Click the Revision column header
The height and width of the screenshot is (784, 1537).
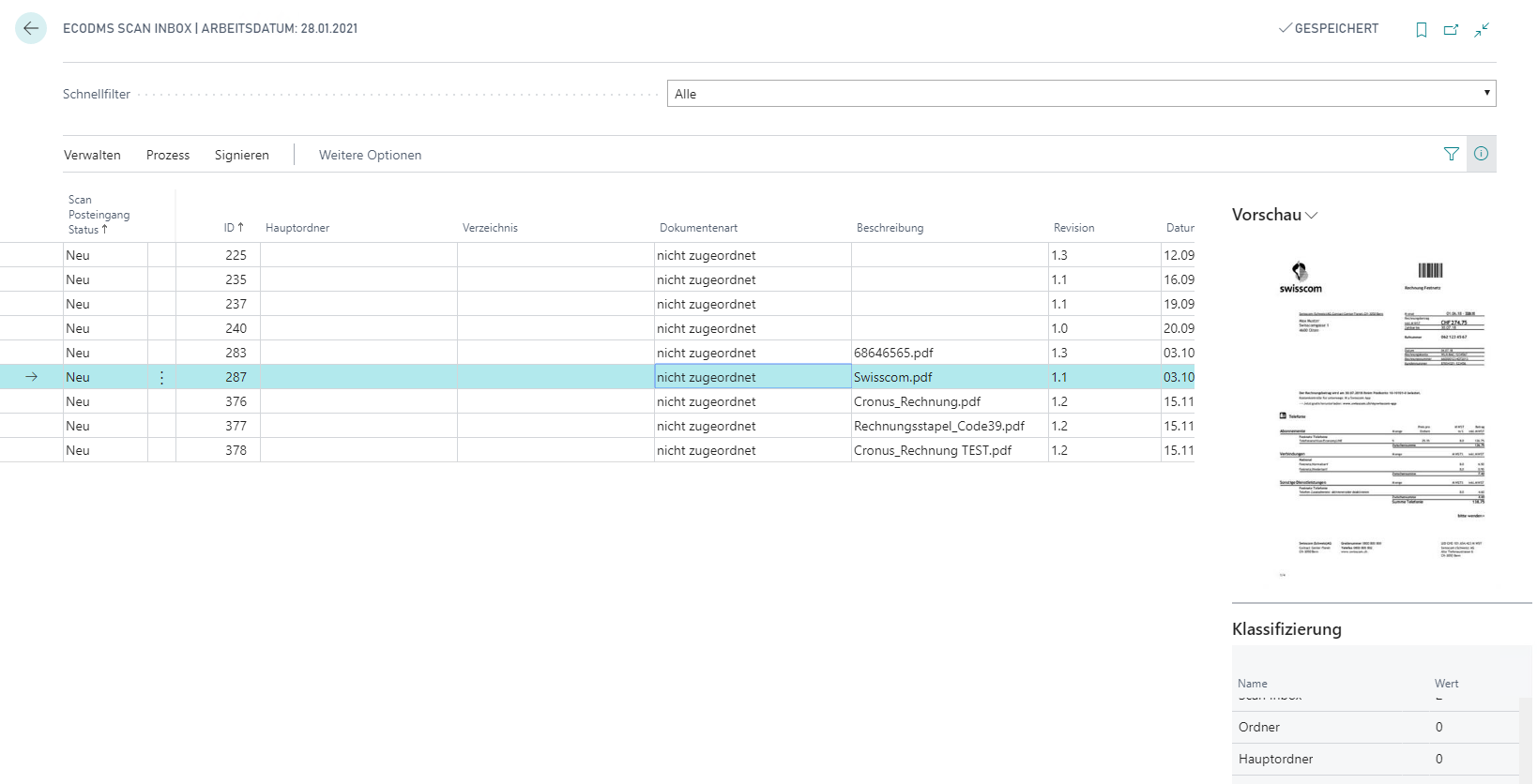point(1073,228)
